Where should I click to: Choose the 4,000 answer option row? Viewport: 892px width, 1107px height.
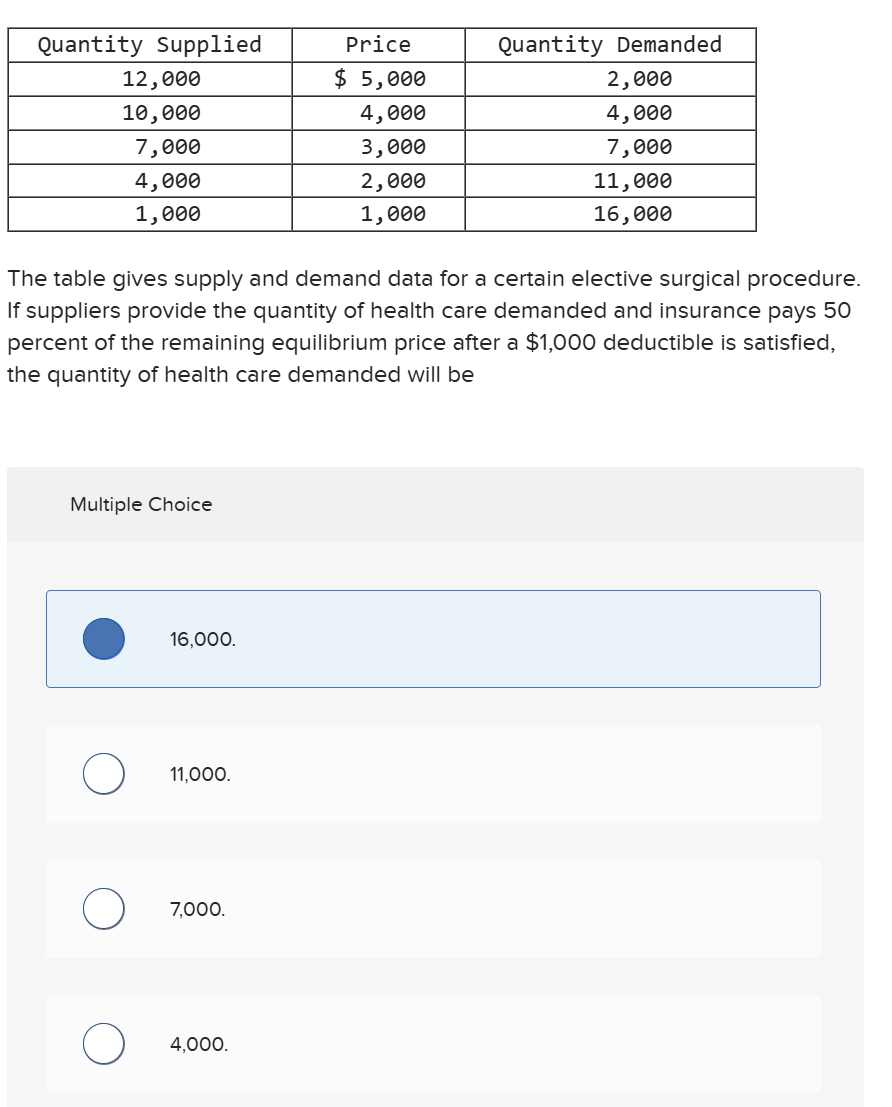click(x=433, y=1044)
